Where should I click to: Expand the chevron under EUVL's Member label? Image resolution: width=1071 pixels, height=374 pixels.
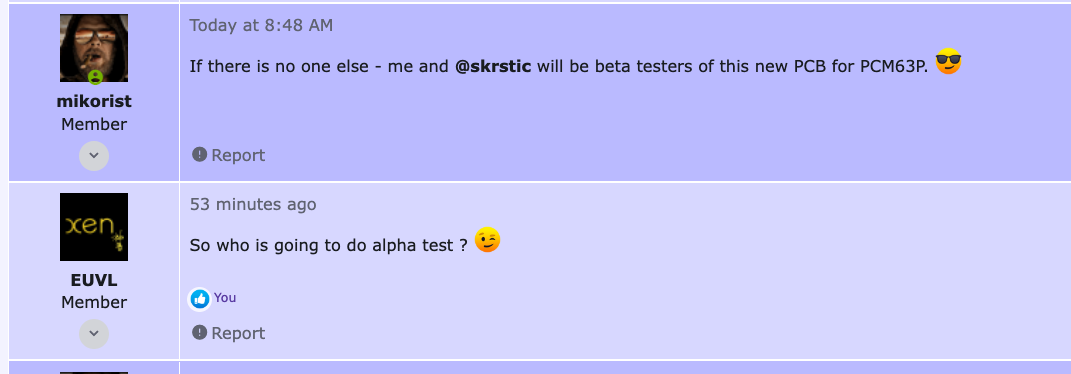click(94, 334)
